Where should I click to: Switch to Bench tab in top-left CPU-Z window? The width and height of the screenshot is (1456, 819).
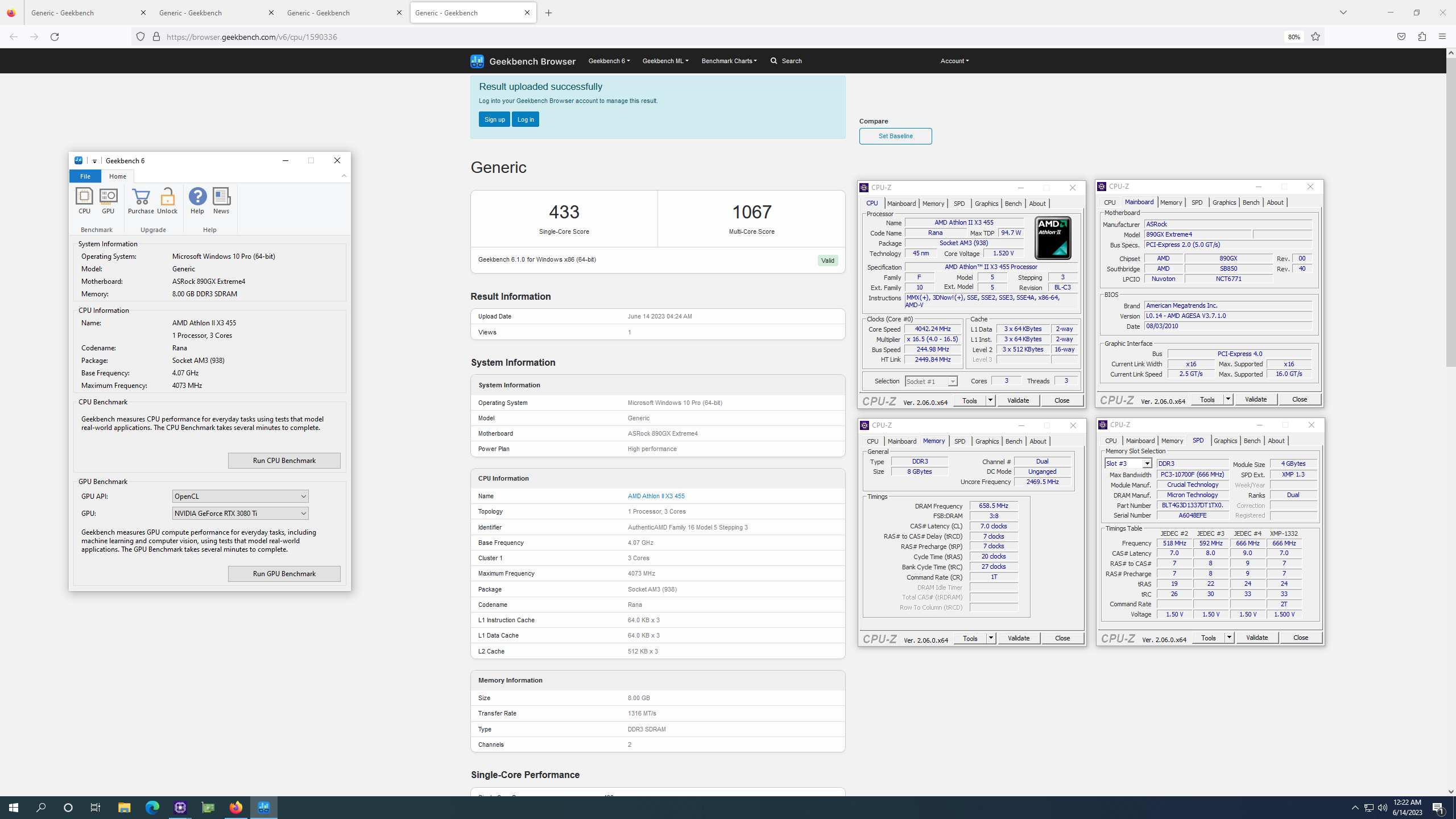[1013, 204]
